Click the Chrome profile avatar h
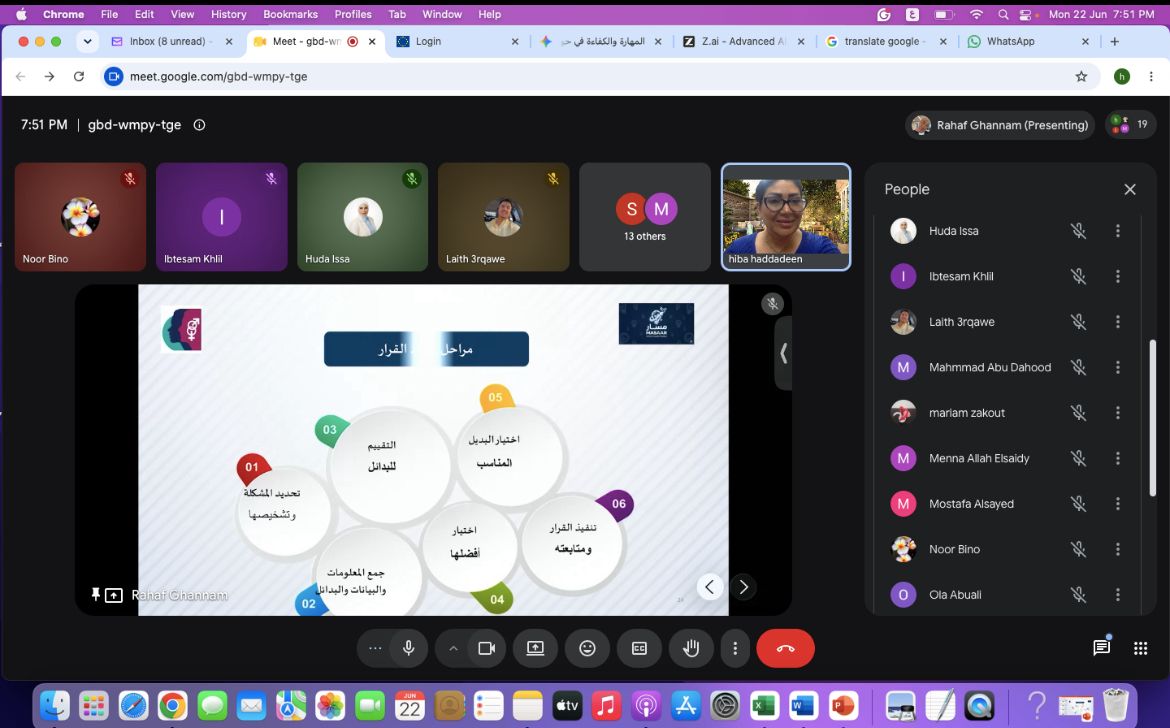 tap(1121, 76)
